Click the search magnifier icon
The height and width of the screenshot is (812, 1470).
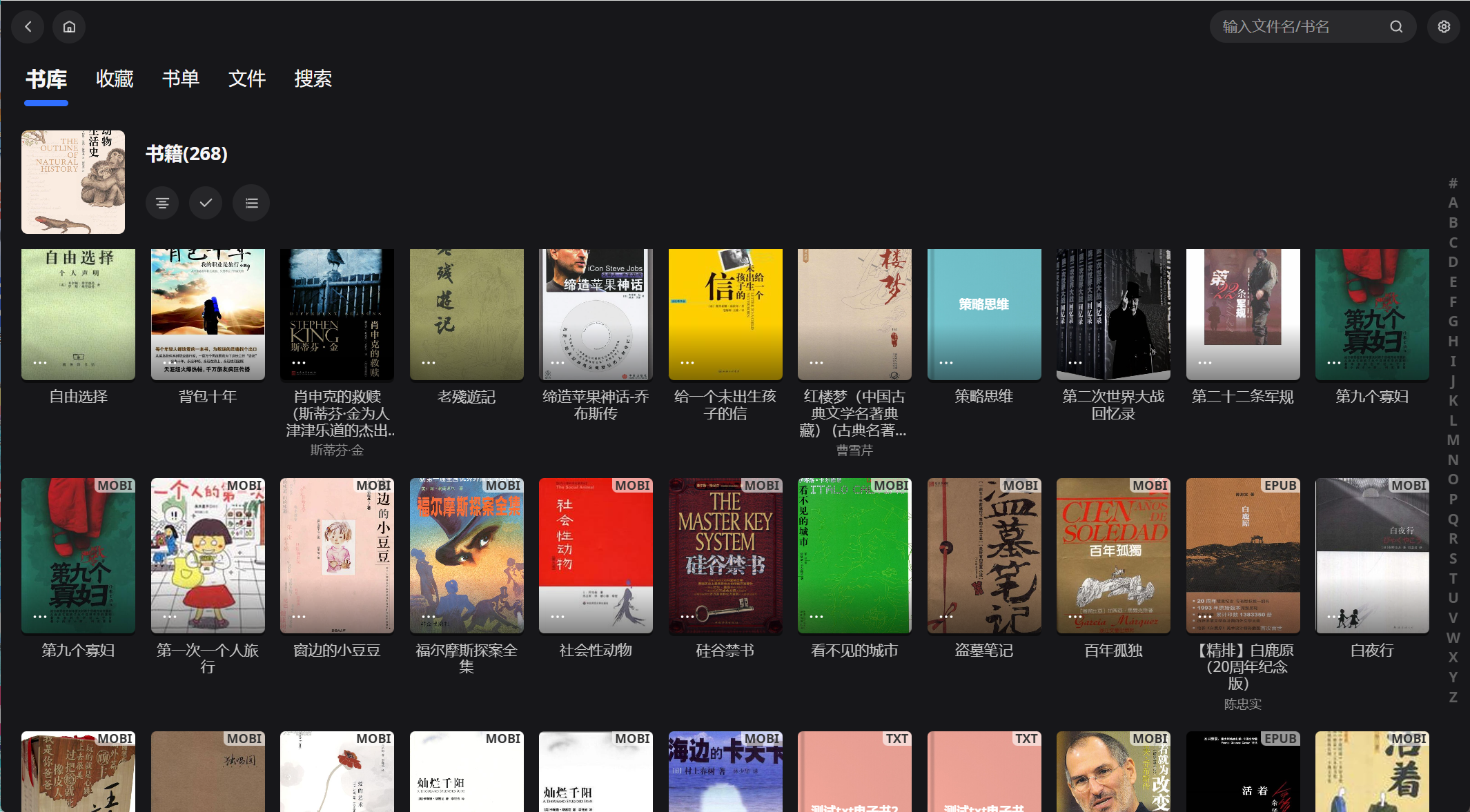tap(1396, 27)
